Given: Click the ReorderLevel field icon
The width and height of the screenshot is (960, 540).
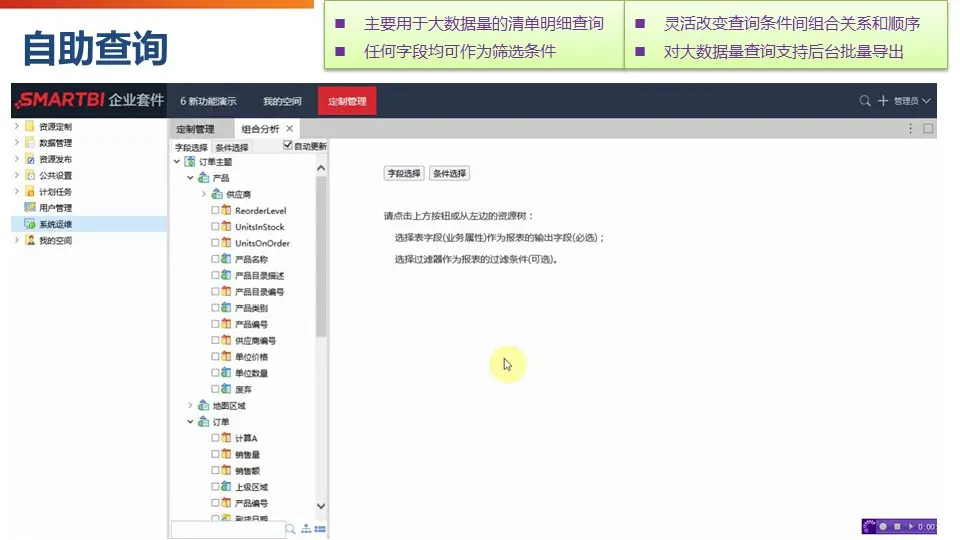Looking at the screenshot, I should [x=226, y=210].
